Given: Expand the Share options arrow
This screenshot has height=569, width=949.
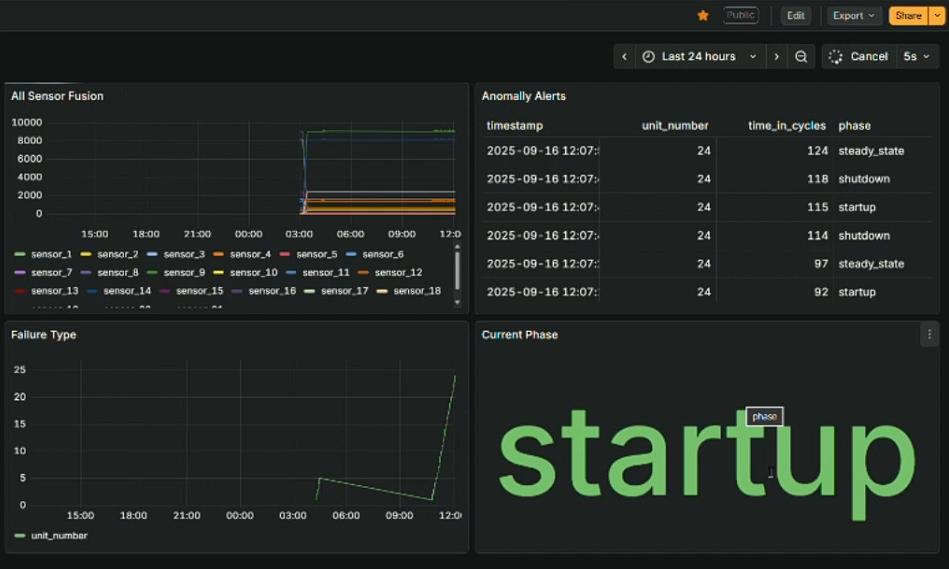Looking at the screenshot, I should click(x=937, y=16).
